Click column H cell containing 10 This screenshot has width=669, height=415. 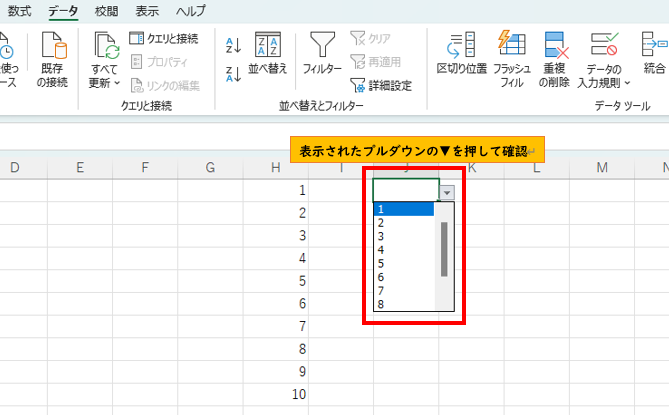pos(276,394)
